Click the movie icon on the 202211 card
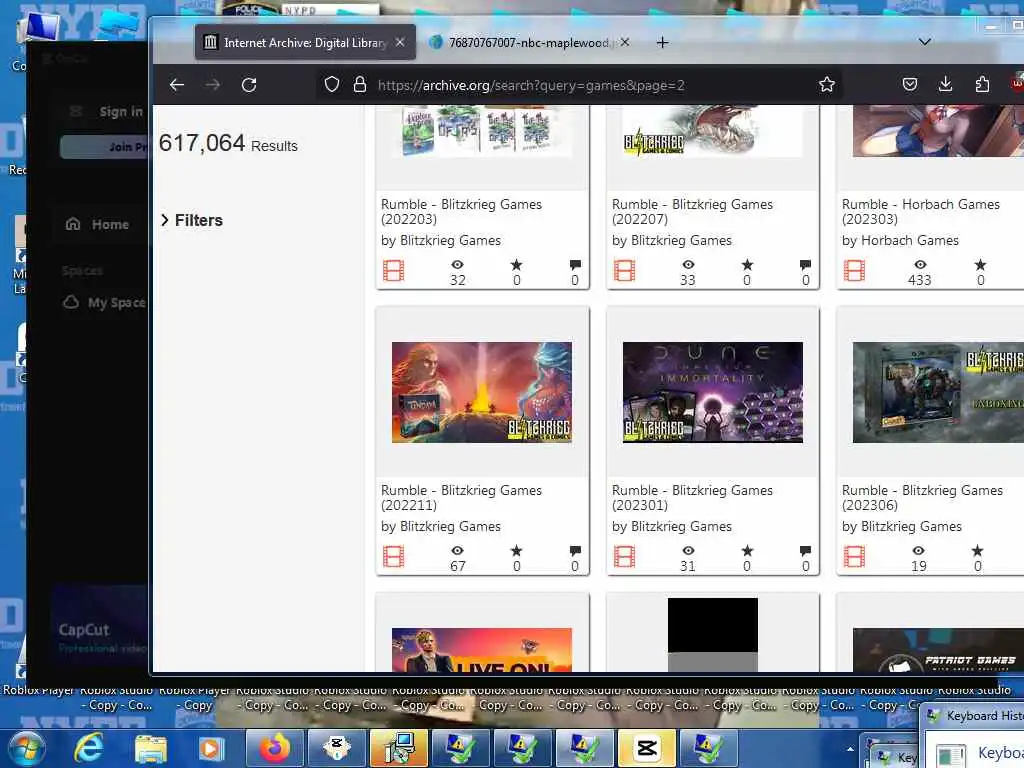Viewport: 1024px width, 768px height. [393, 556]
